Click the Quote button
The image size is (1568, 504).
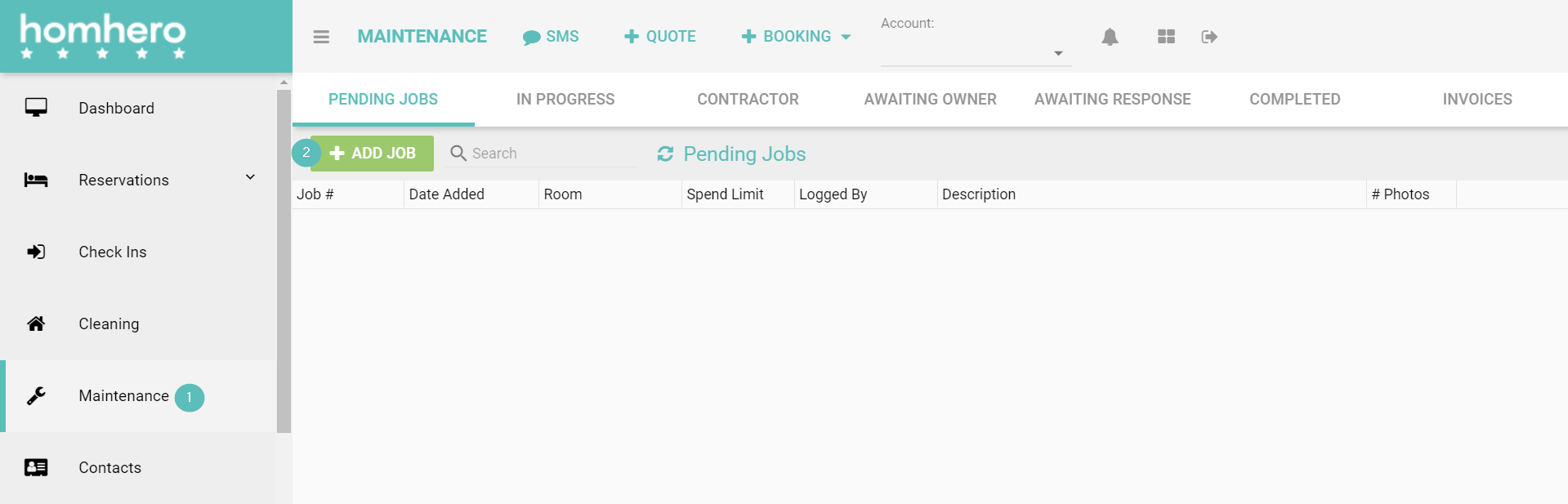pos(660,37)
